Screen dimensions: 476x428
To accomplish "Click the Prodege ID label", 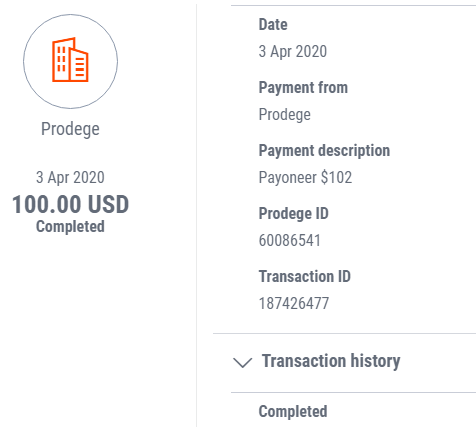I will click(x=294, y=213).
